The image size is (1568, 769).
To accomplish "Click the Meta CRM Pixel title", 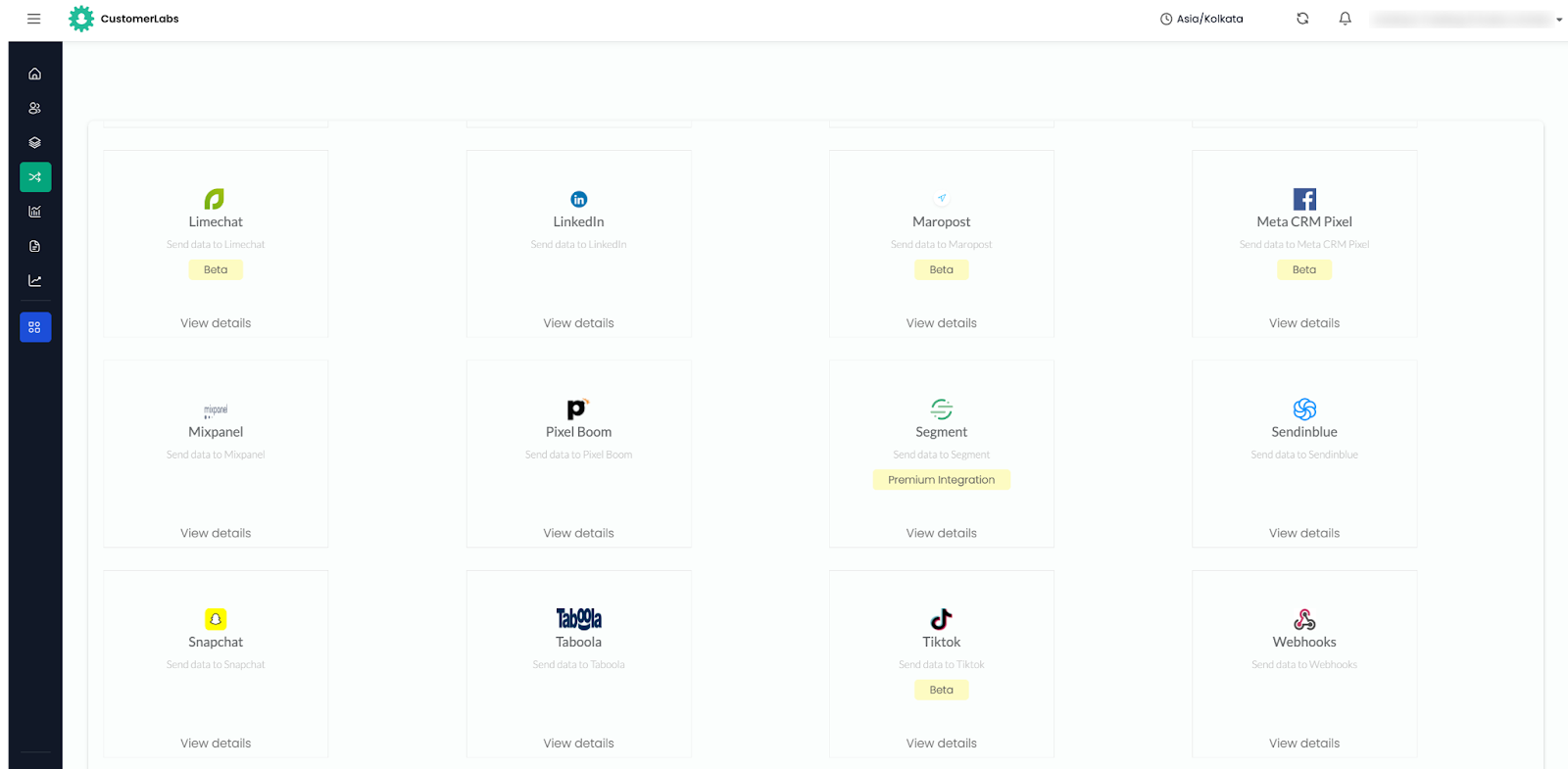I will click(x=1304, y=222).
